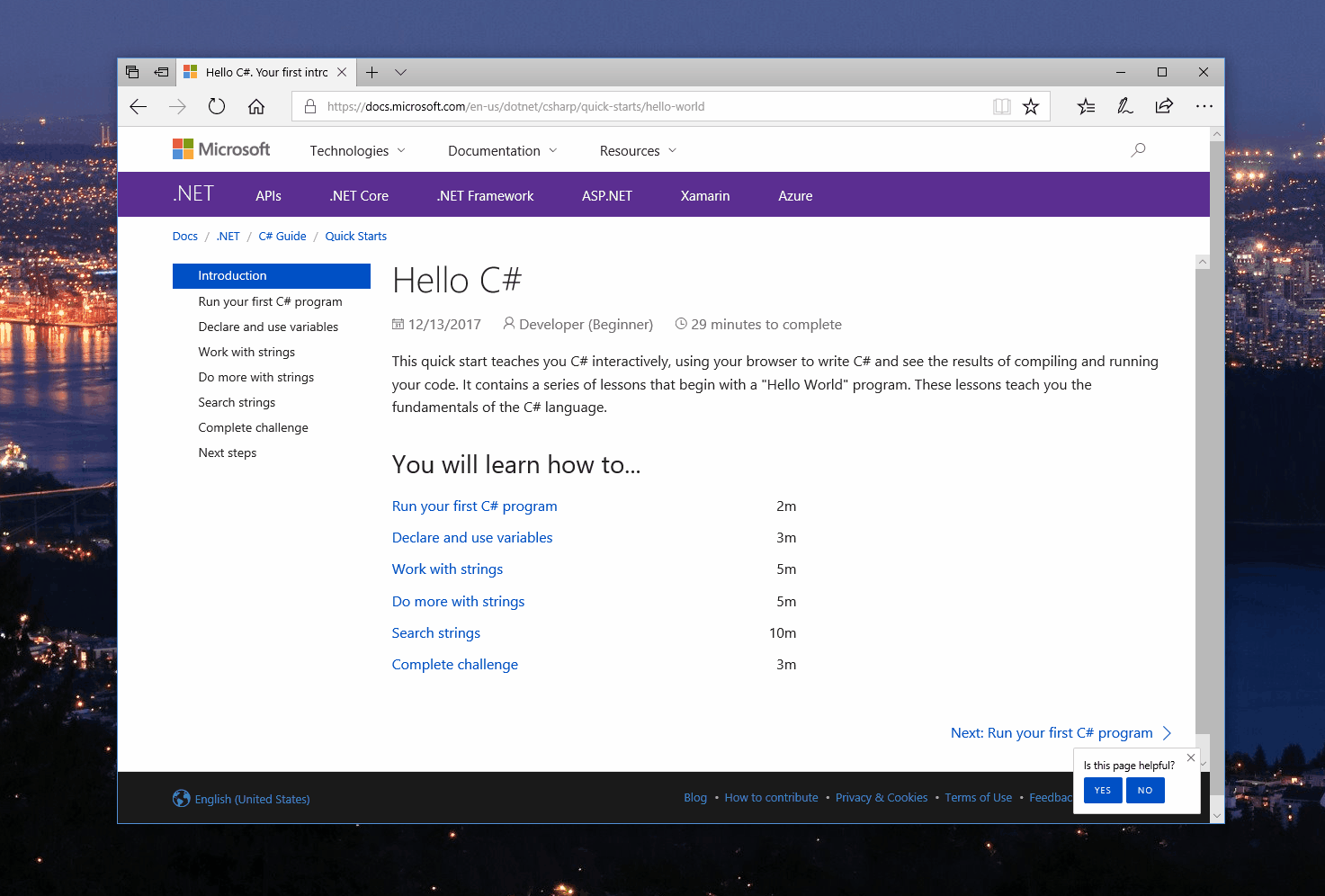Go to the Home page icon

tap(256, 107)
